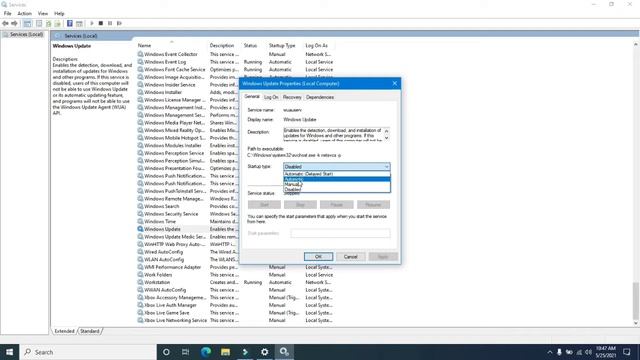Open Windows Start button on taskbar
Image resolution: width=640 pixels, height=360 pixels.
click(x=9, y=352)
